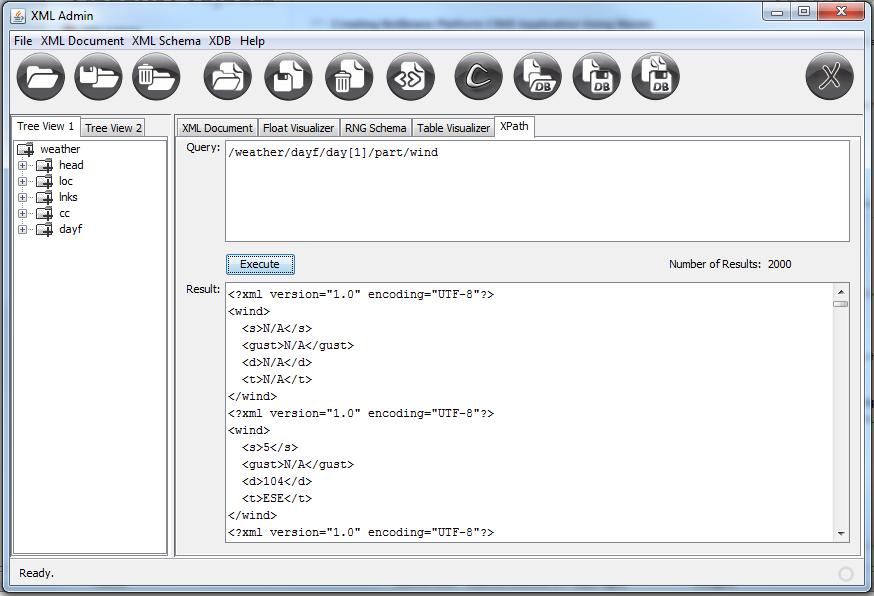874x596 pixels.
Task: Click the open-from-database DB folder icon
Action: tap(537, 77)
